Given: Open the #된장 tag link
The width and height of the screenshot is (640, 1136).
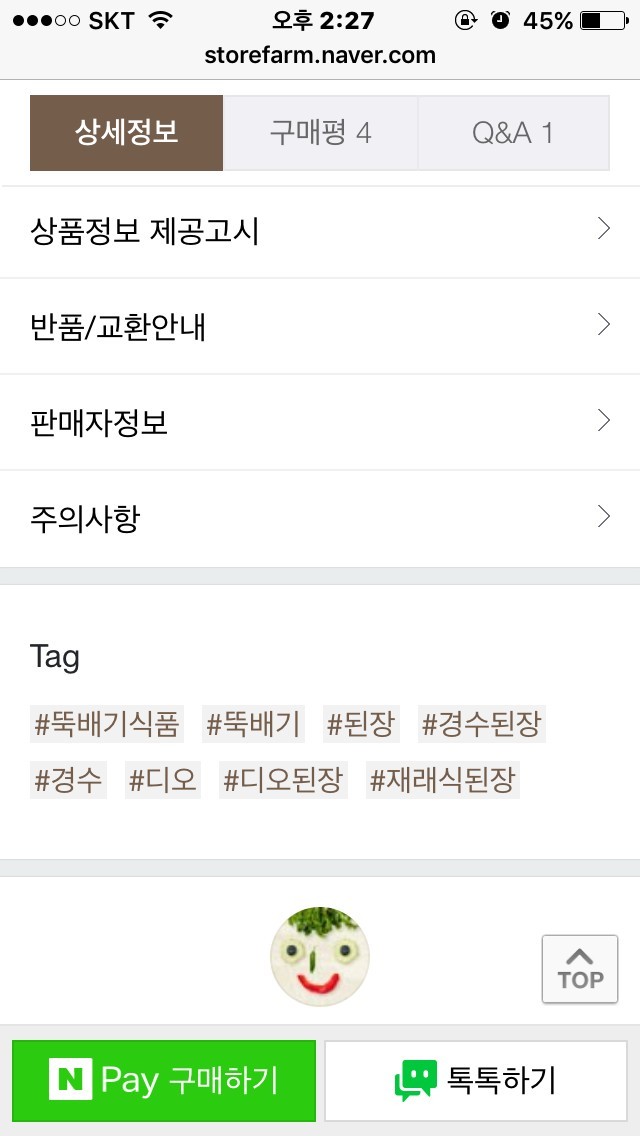Looking at the screenshot, I should [362, 724].
